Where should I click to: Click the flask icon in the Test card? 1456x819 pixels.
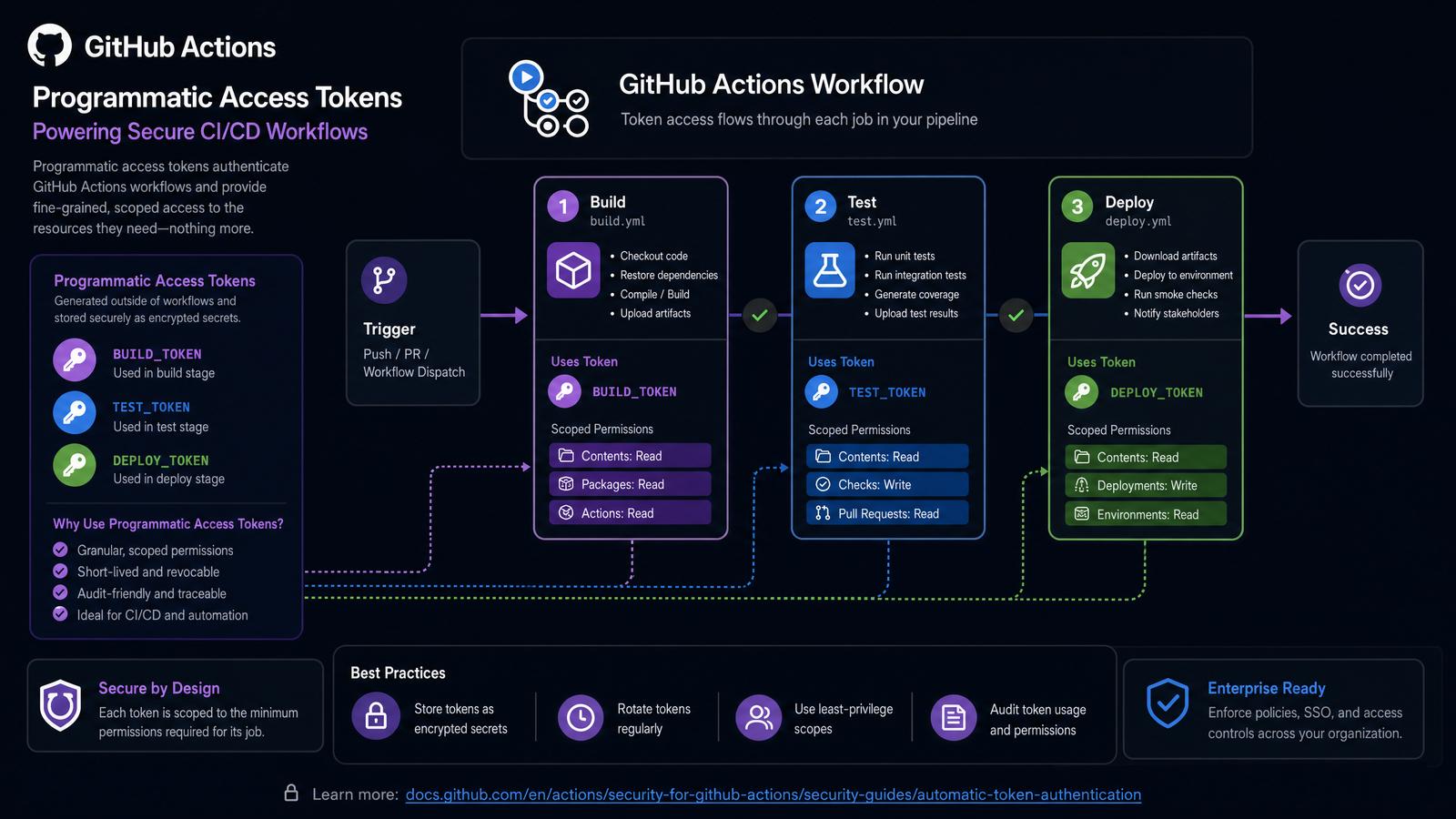click(x=830, y=270)
